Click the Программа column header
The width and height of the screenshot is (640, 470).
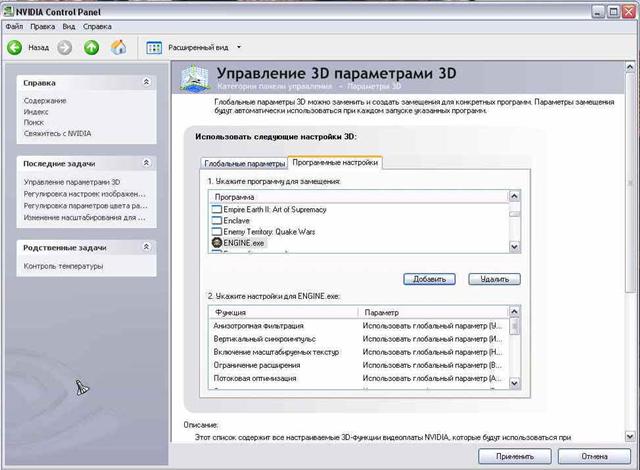point(359,197)
